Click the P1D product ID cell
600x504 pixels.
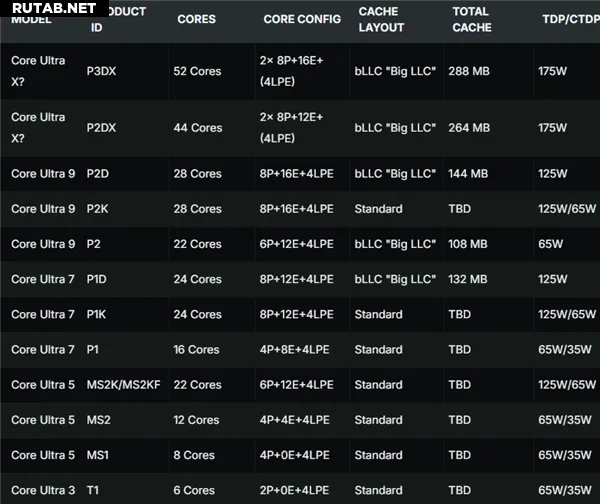tap(97, 279)
